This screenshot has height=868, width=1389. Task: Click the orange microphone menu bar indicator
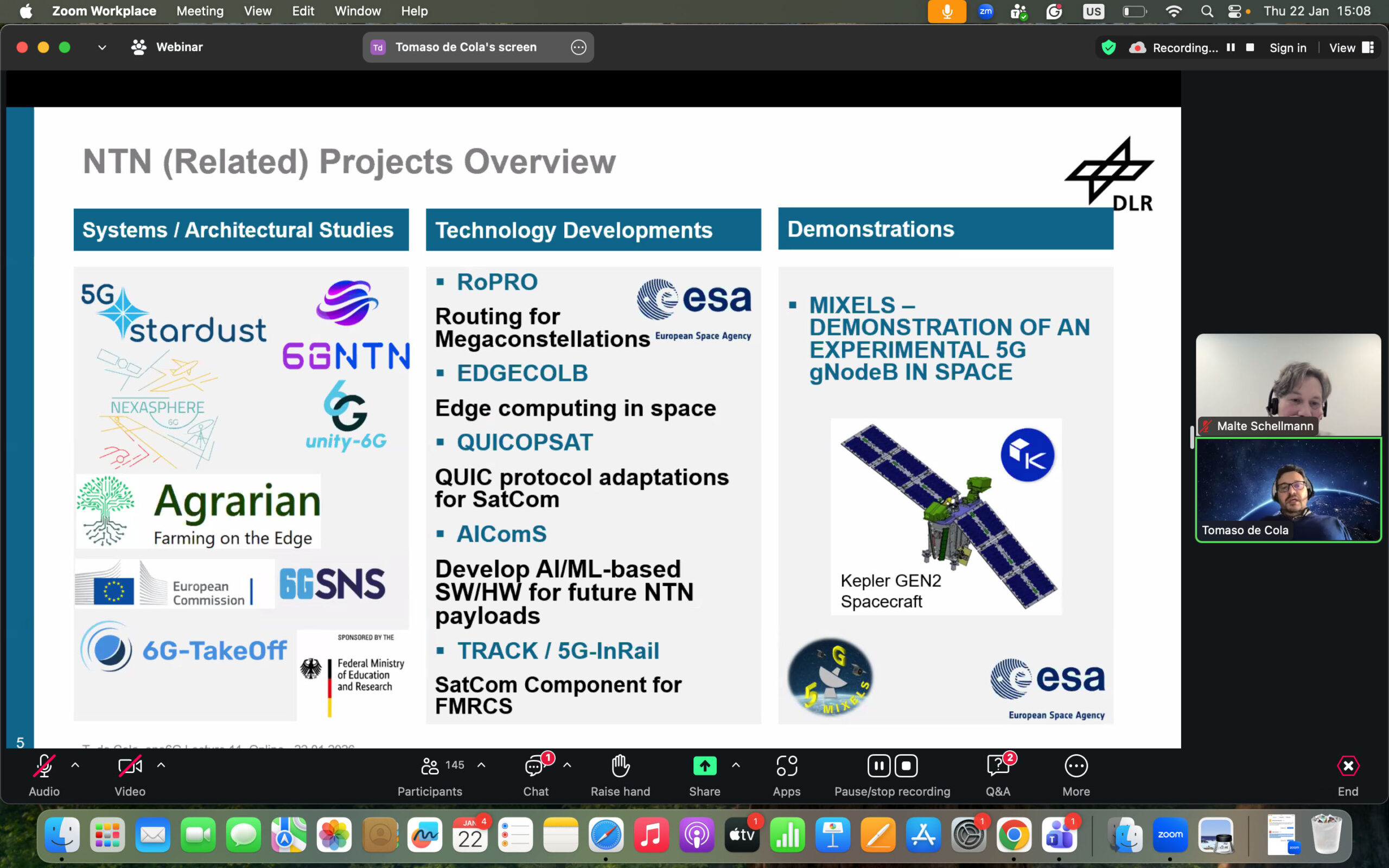pos(946,11)
